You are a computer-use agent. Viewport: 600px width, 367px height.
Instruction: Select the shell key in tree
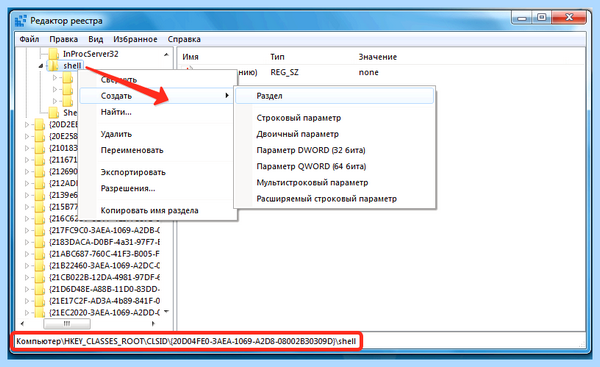(x=72, y=66)
